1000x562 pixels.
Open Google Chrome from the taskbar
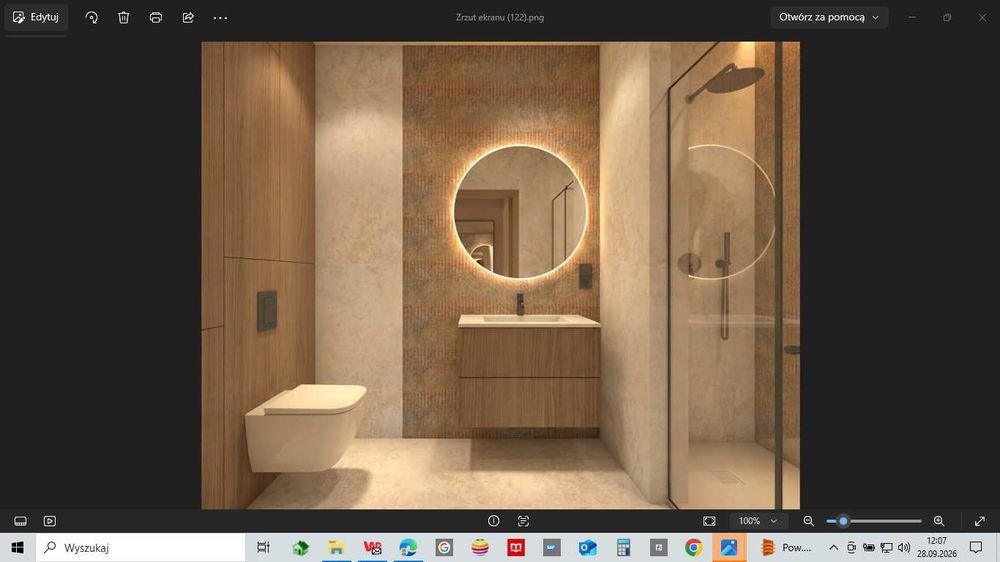click(x=694, y=547)
